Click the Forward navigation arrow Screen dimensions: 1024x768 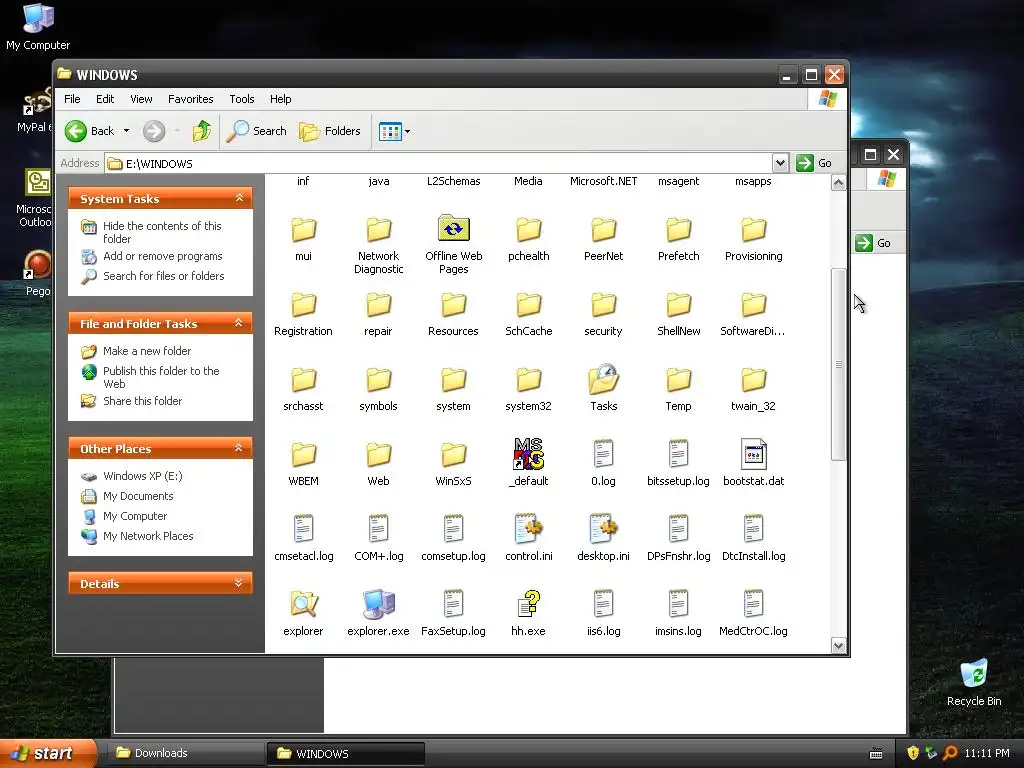tap(154, 131)
